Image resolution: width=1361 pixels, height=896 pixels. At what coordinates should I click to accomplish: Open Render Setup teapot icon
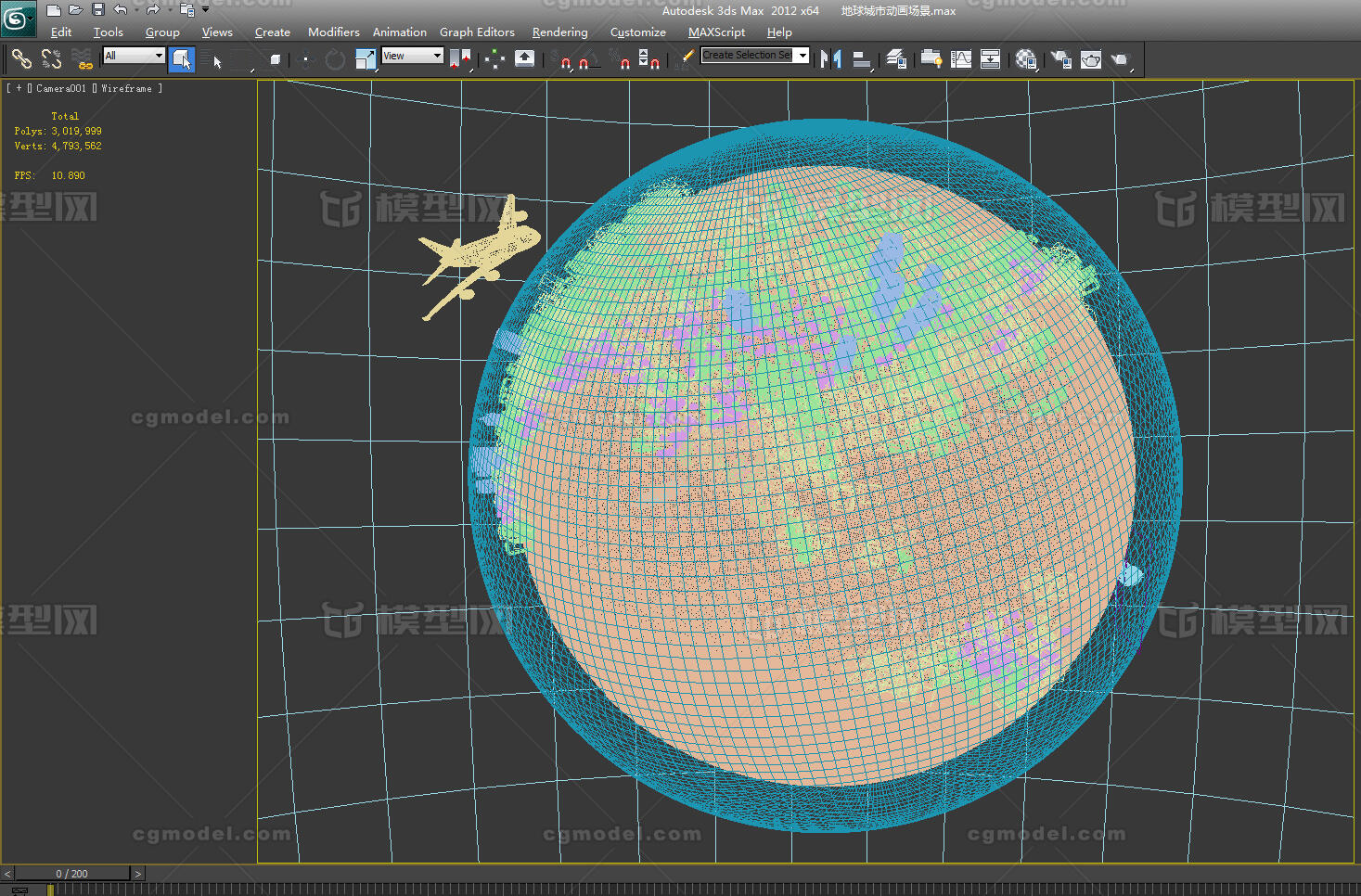1060,59
